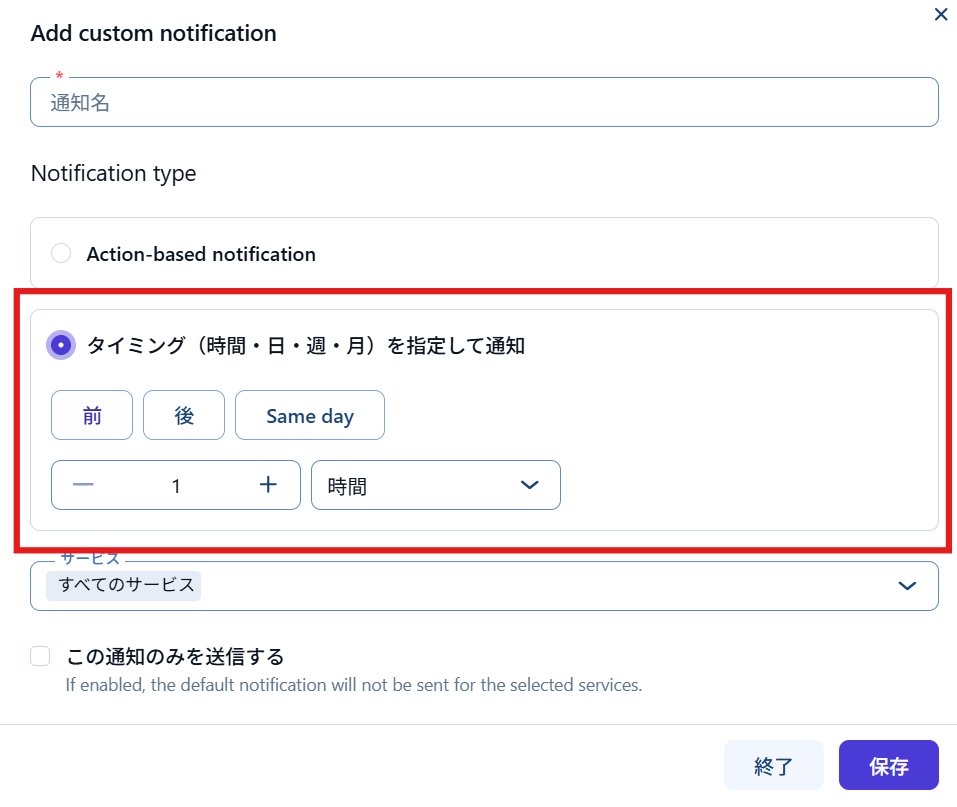Click the chevron in the 時間 dropdown

(x=530, y=485)
